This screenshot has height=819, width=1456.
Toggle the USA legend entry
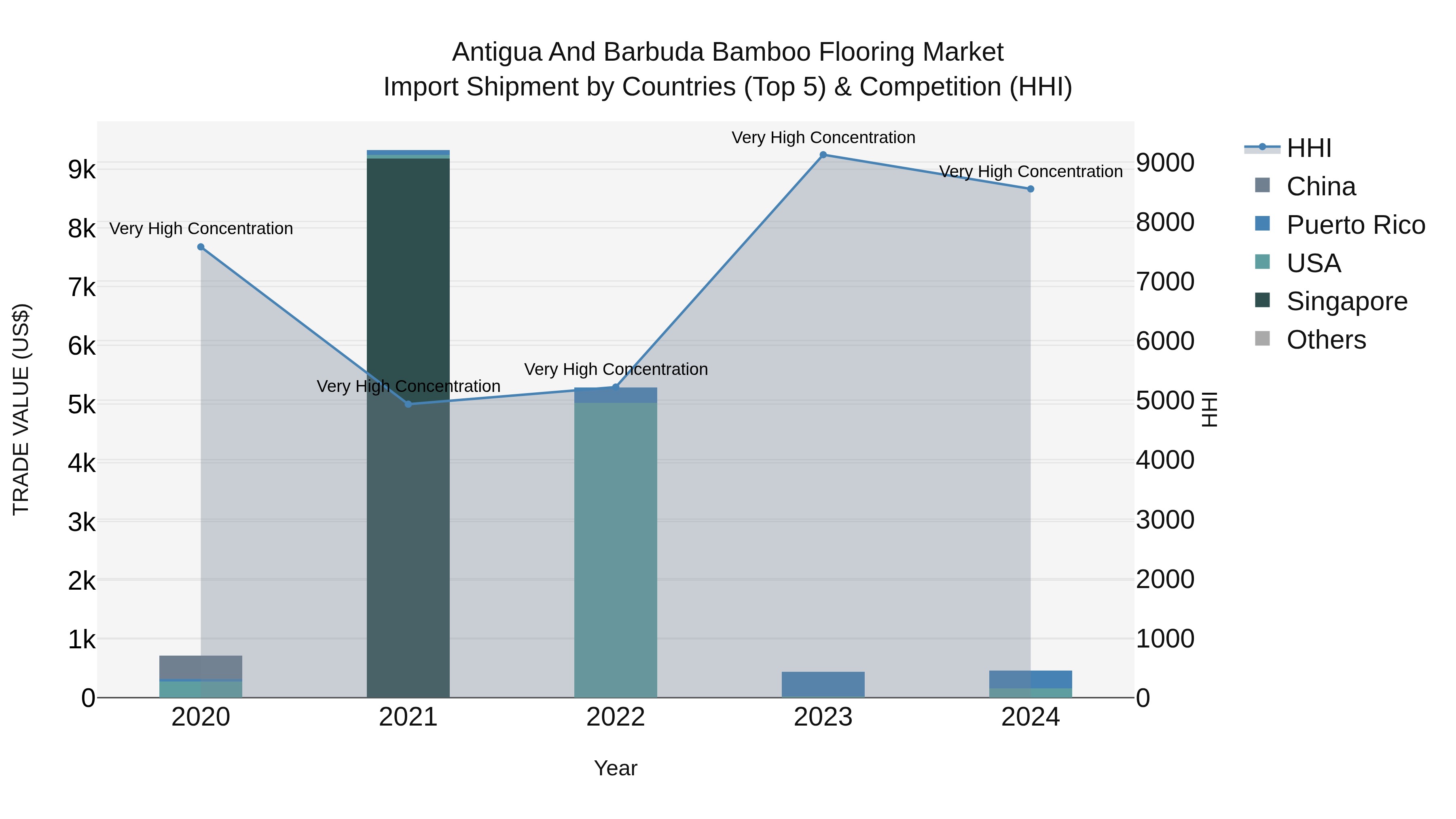(x=1298, y=263)
